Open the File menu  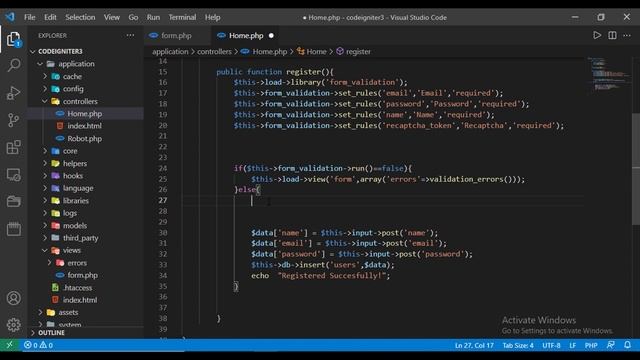point(29,17)
